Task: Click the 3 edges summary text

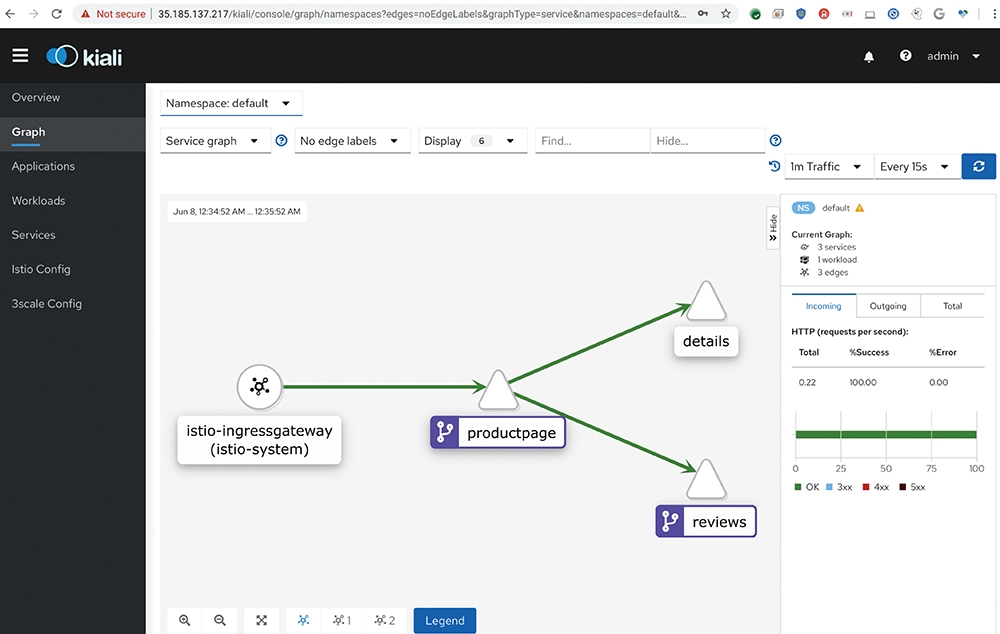Action: click(833, 272)
